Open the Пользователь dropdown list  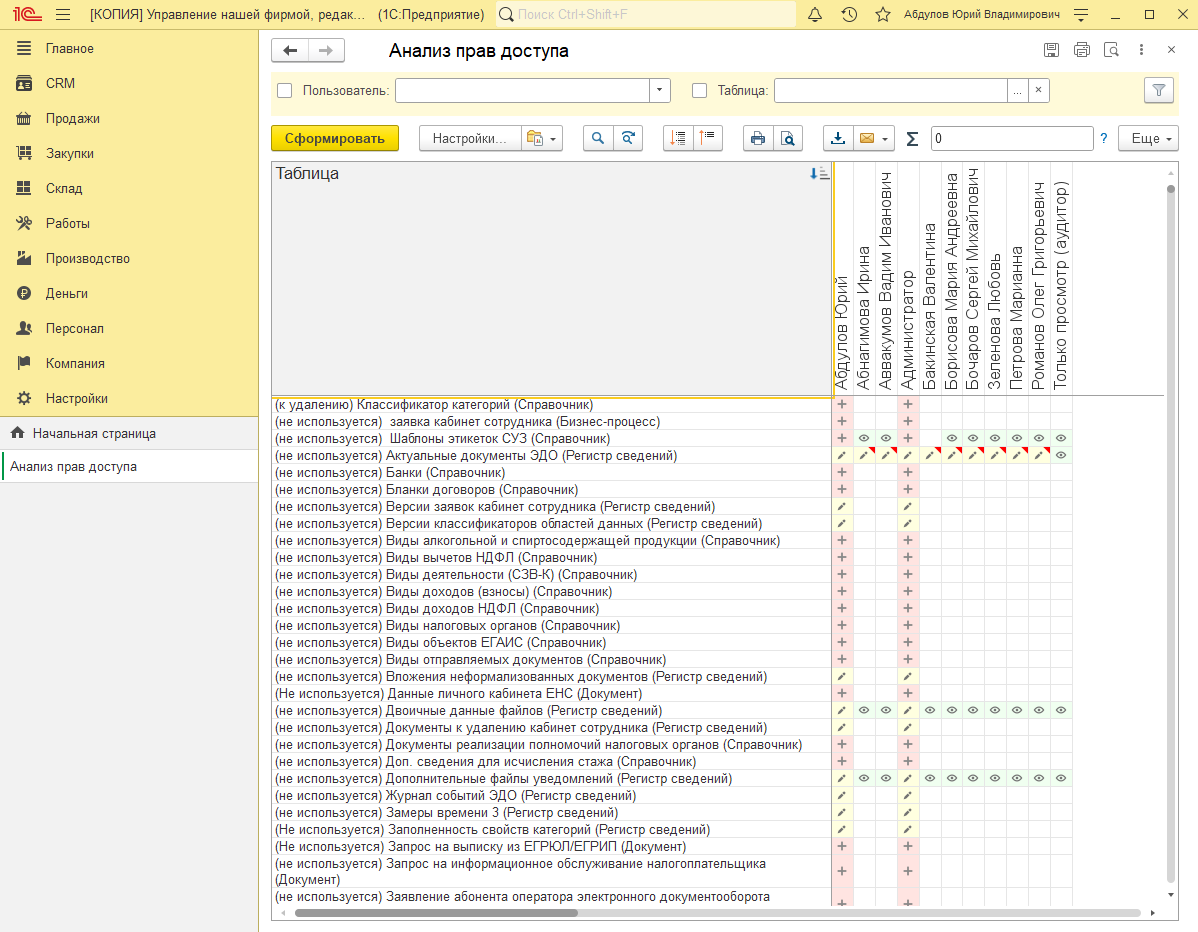(x=659, y=90)
